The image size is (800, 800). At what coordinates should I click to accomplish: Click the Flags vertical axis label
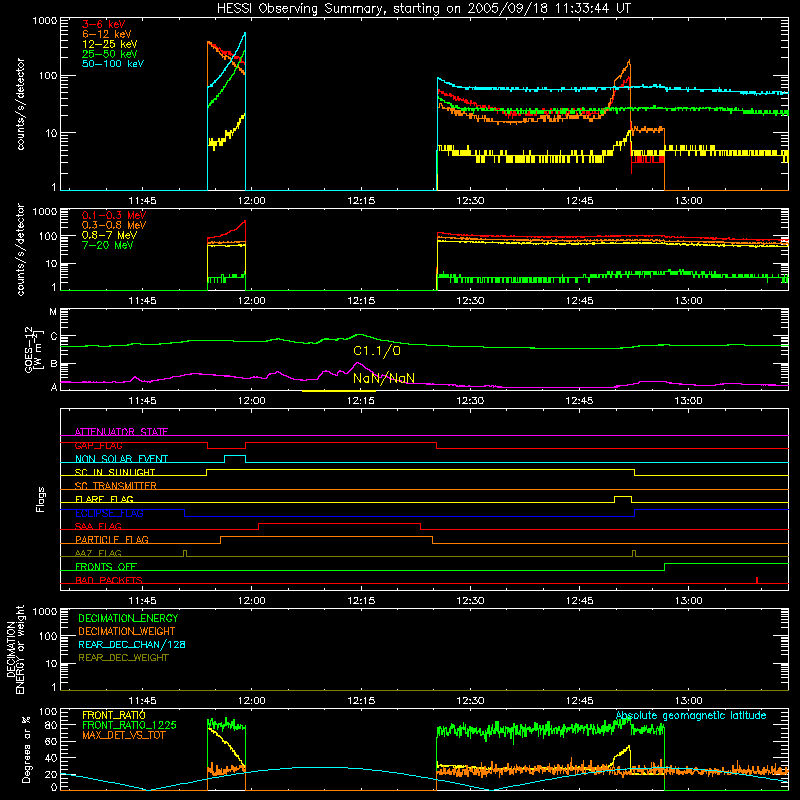[x=40, y=499]
